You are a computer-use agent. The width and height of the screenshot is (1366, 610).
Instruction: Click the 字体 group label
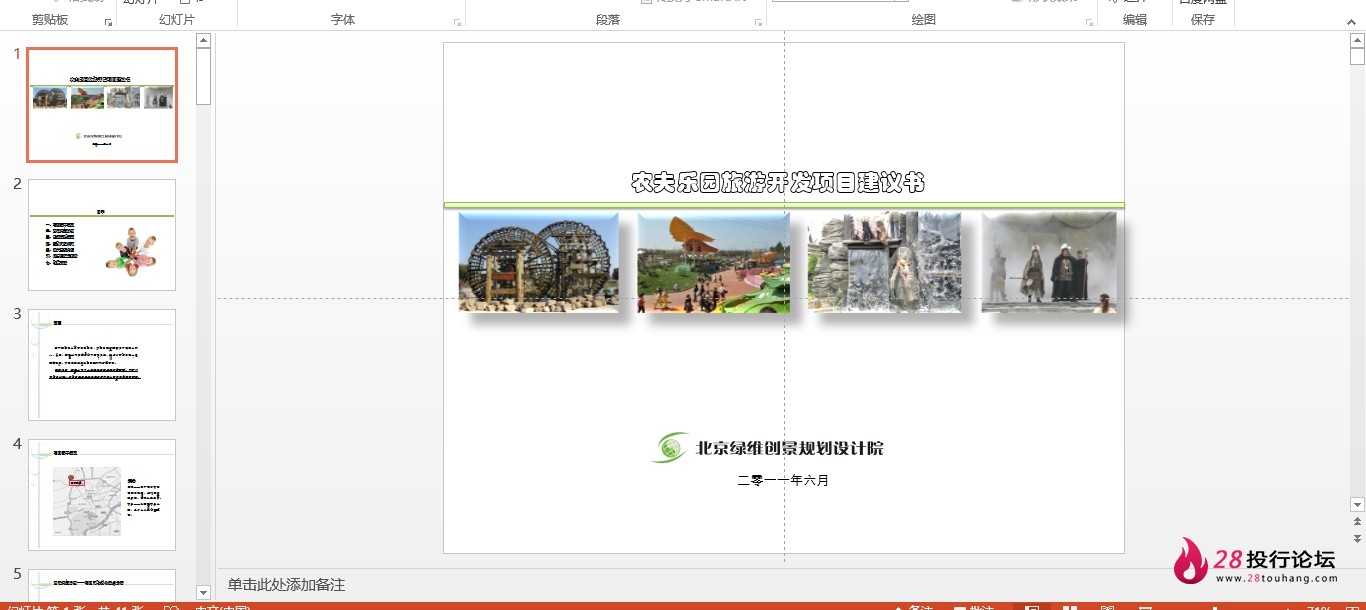click(343, 20)
